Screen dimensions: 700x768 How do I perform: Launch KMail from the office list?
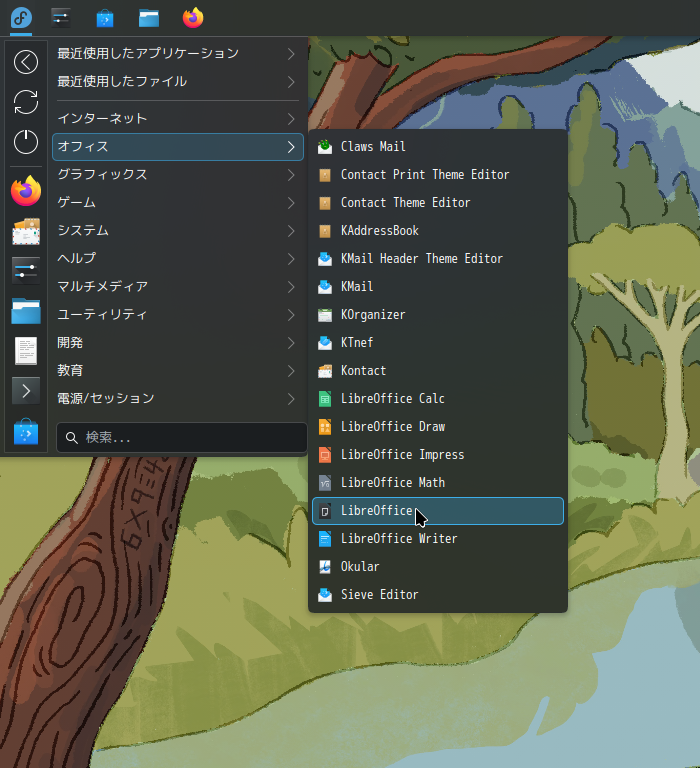click(438, 287)
